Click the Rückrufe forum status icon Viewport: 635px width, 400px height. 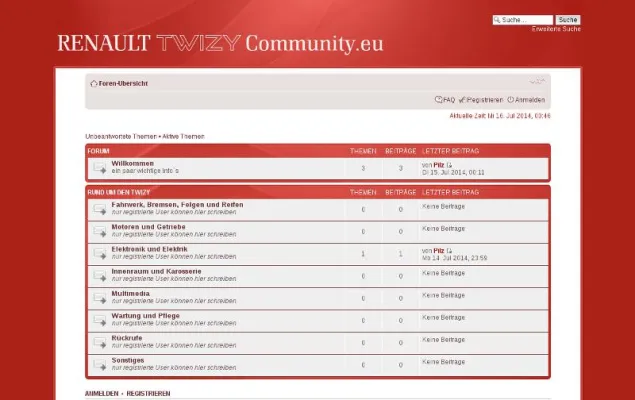pyautogui.click(x=99, y=343)
